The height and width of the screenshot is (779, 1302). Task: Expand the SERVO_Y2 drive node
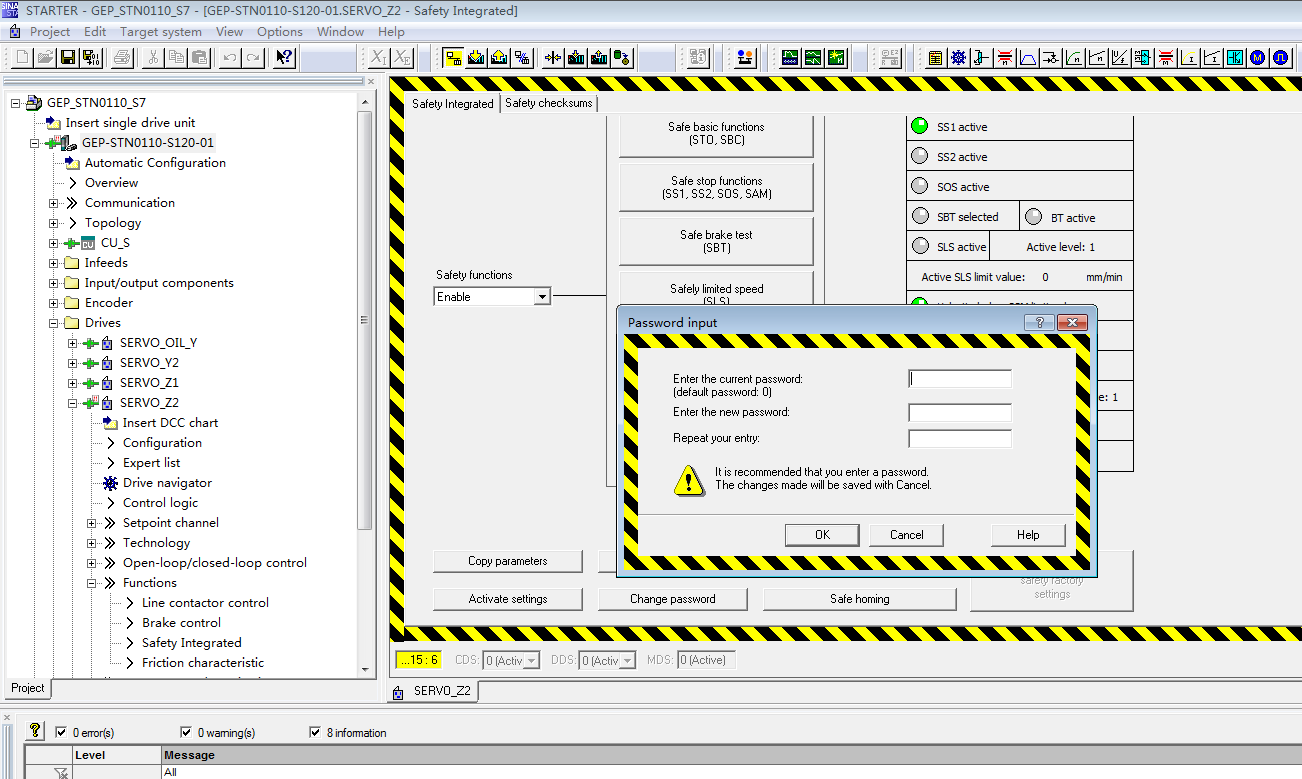point(73,363)
